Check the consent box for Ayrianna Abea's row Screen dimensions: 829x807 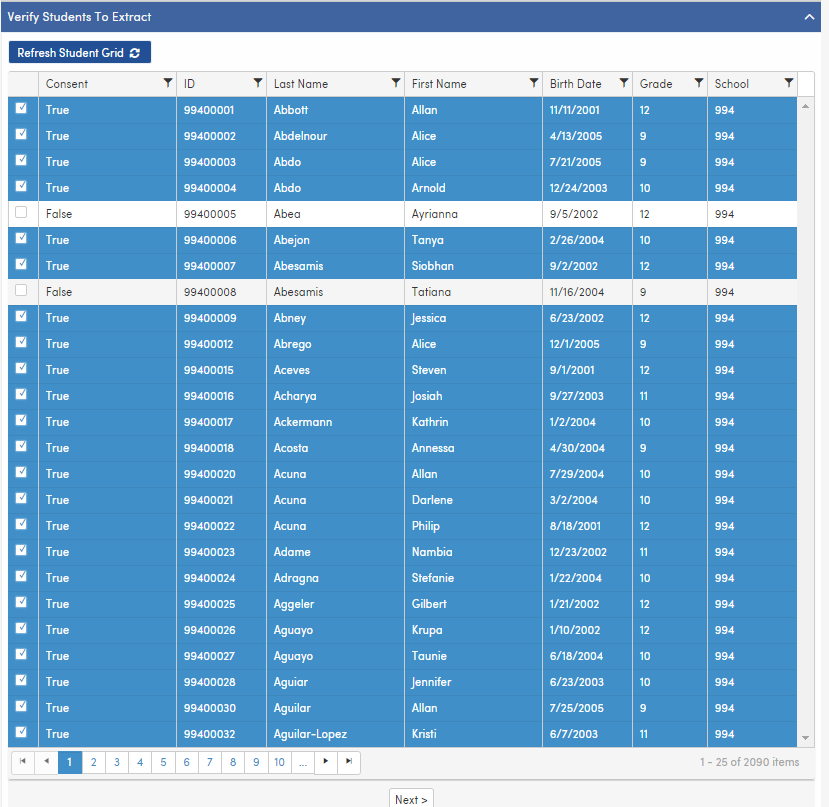pos(22,214)
